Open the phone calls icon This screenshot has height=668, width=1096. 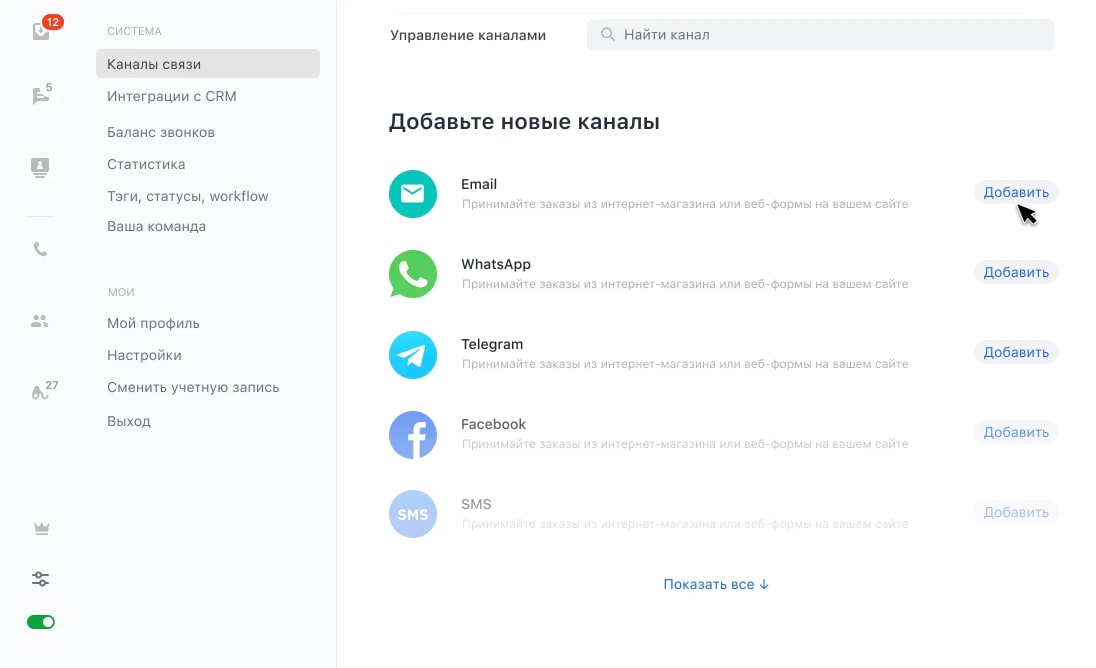(x=41, y=249)
